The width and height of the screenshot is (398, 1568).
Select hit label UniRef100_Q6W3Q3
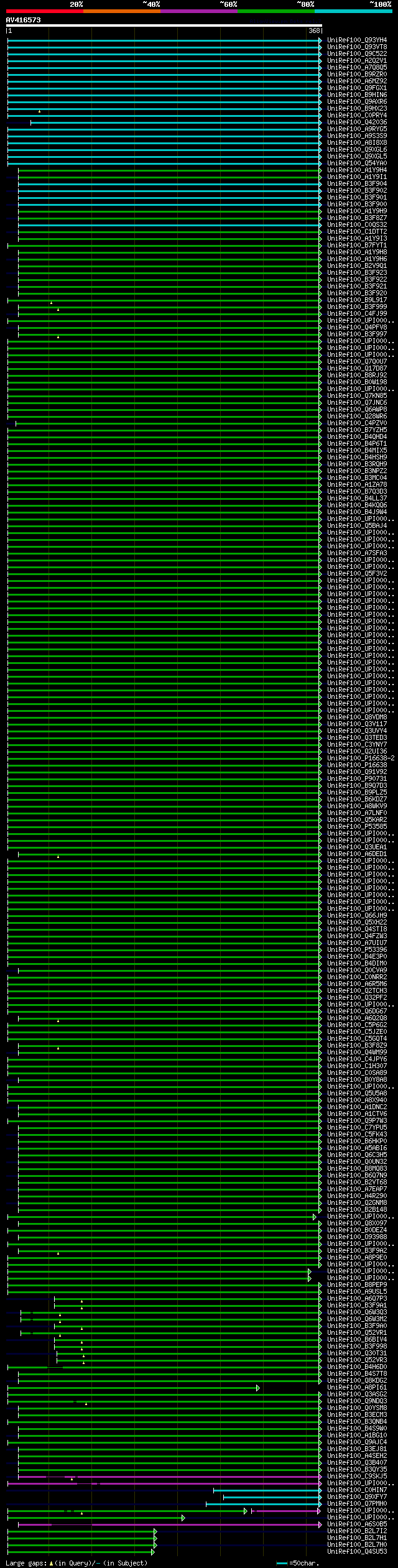tap(357, 1312)
